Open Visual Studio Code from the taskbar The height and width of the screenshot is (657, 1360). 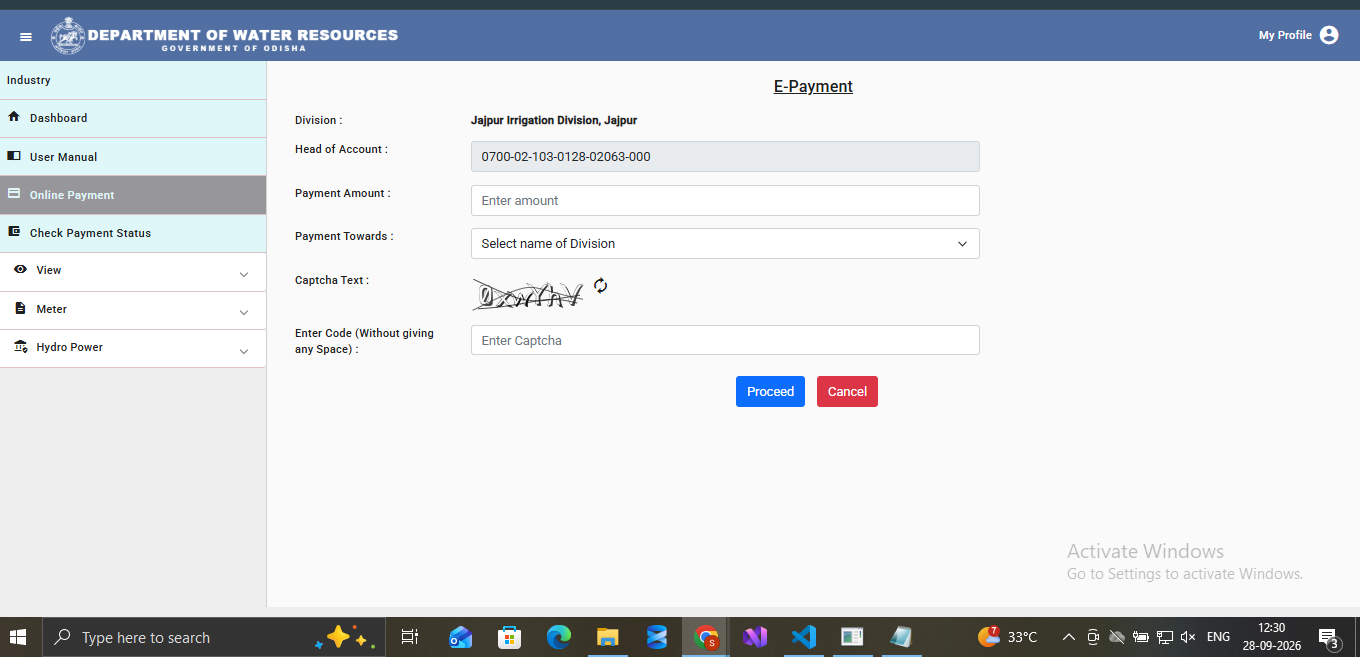click(803, 637)
